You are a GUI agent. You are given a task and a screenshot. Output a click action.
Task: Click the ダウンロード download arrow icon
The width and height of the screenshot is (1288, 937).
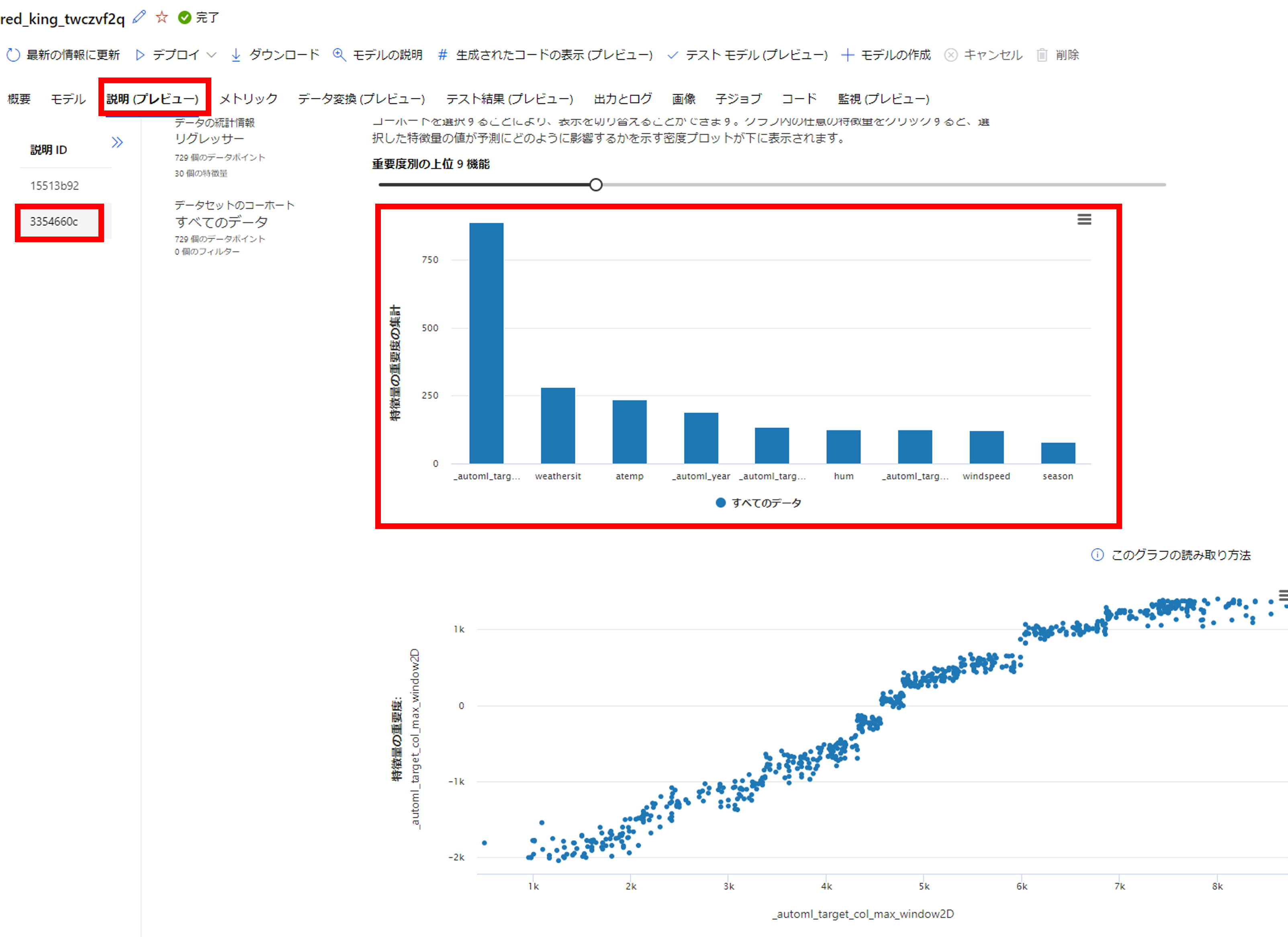236,55
